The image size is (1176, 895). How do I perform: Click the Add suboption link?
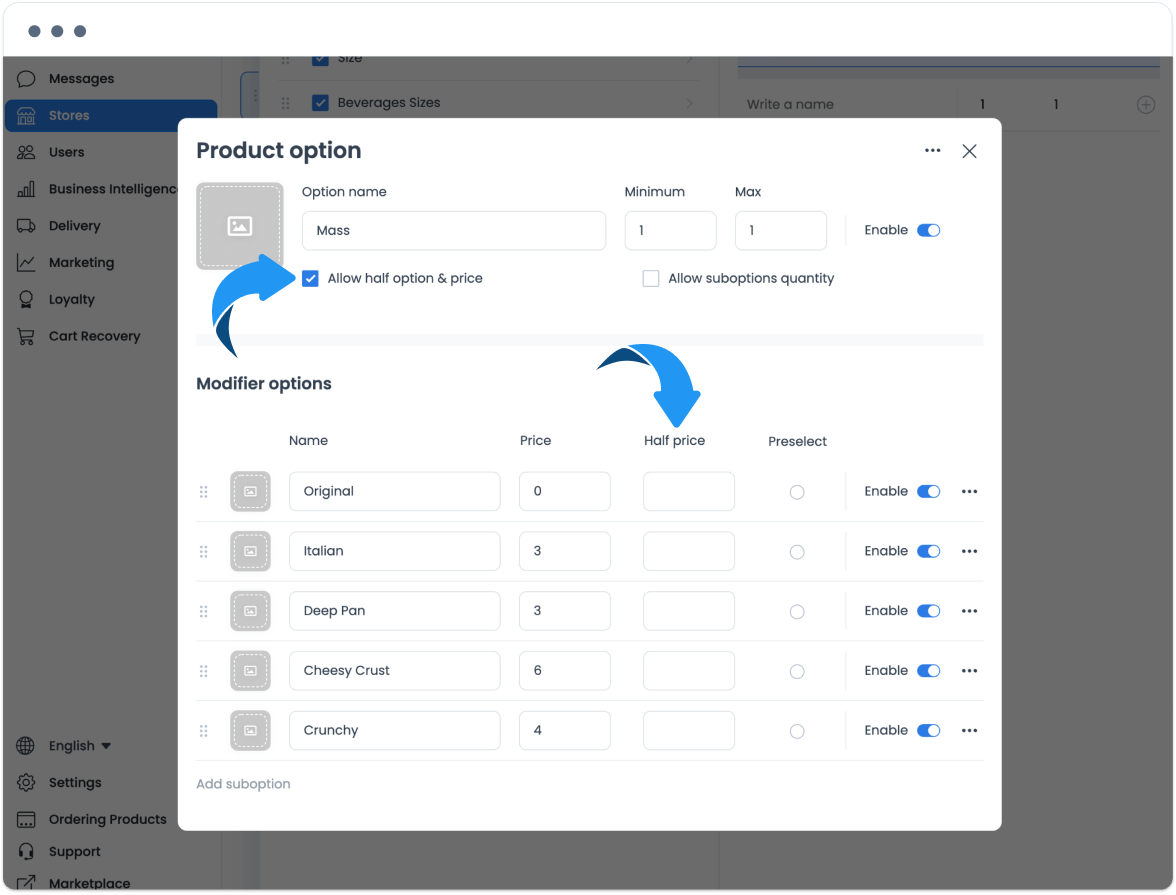pos(243,784)
